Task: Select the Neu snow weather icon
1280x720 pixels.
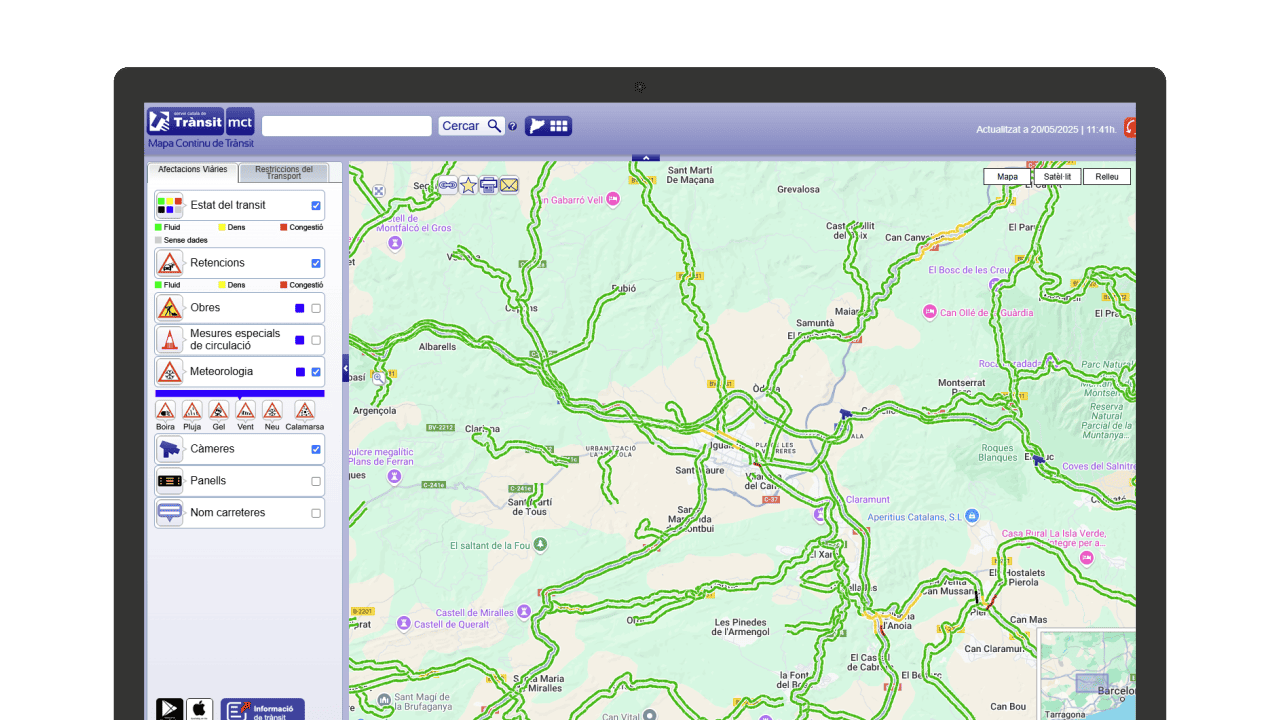Action: (x=272, y=410)
